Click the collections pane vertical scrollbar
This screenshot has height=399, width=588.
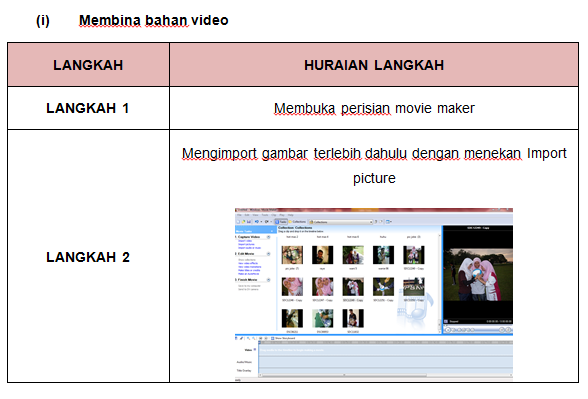tap(440, 283)
